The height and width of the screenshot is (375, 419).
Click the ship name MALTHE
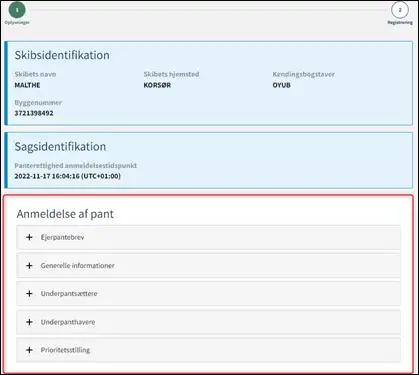(x=27, y=85)
